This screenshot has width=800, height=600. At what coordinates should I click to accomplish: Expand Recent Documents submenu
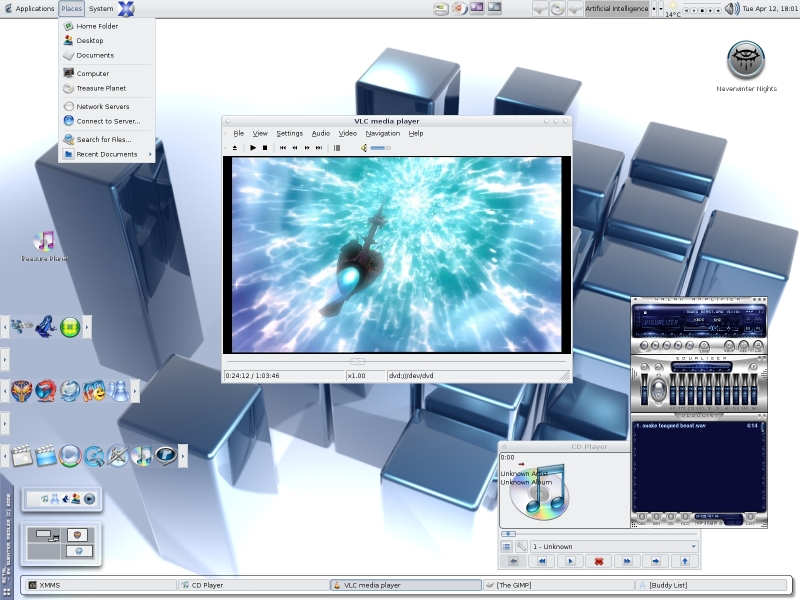[107, 154]
